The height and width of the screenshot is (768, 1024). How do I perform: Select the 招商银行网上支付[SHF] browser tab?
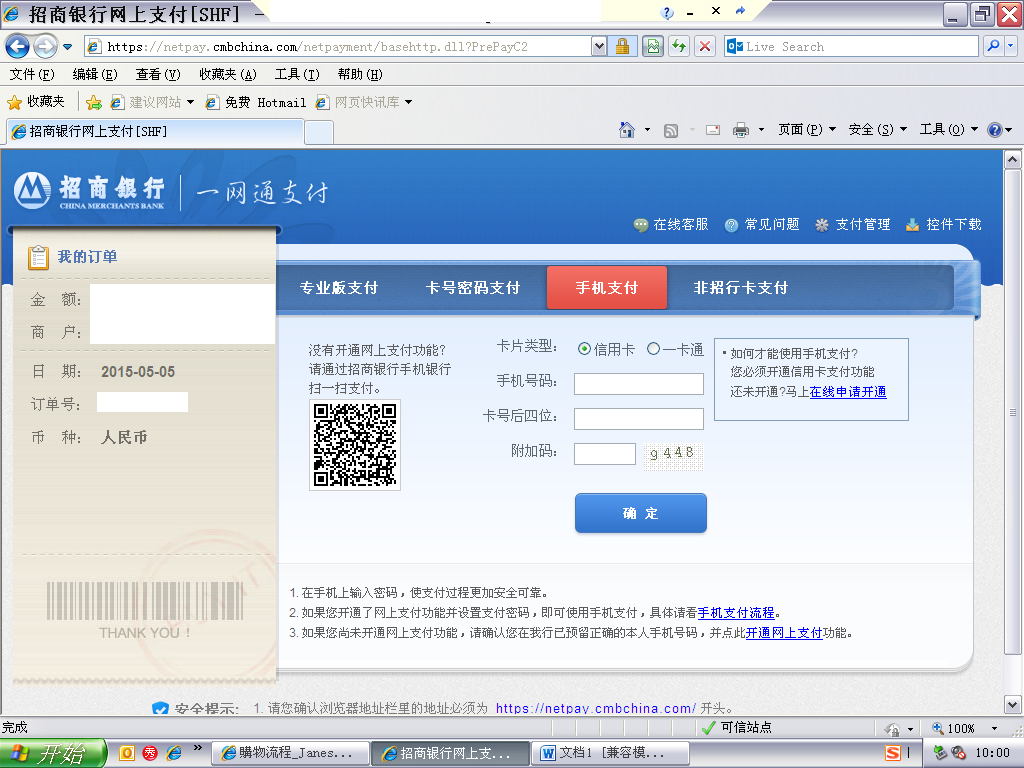click(155, 131)
